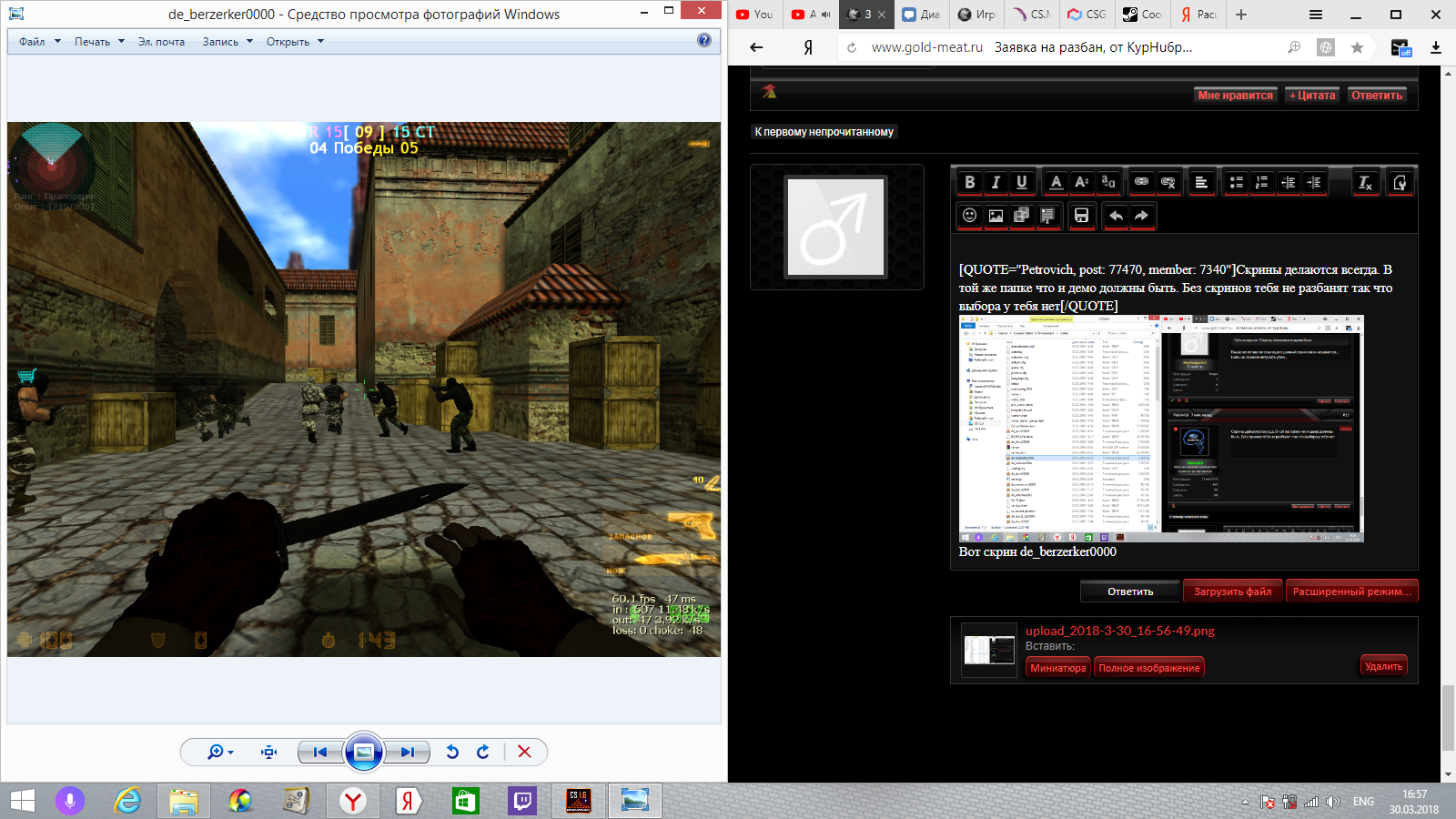
Task: Open the 'Запись' dropdown in Photo Viewer
Action: (227, 42)
